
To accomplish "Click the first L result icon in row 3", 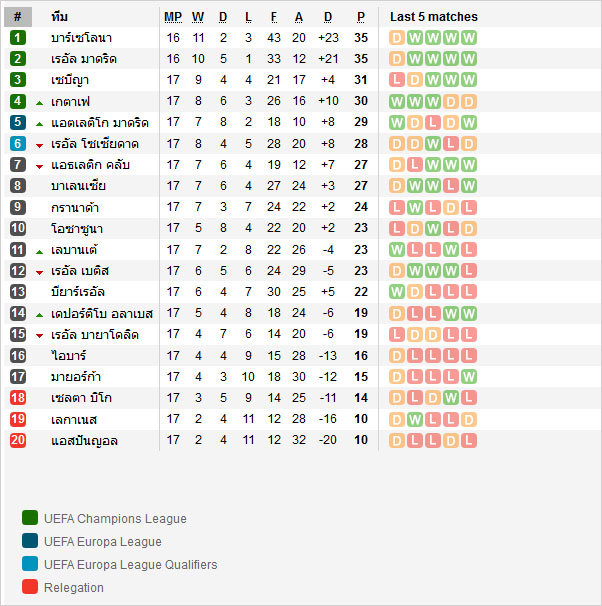I will click(x=396, y=80).
